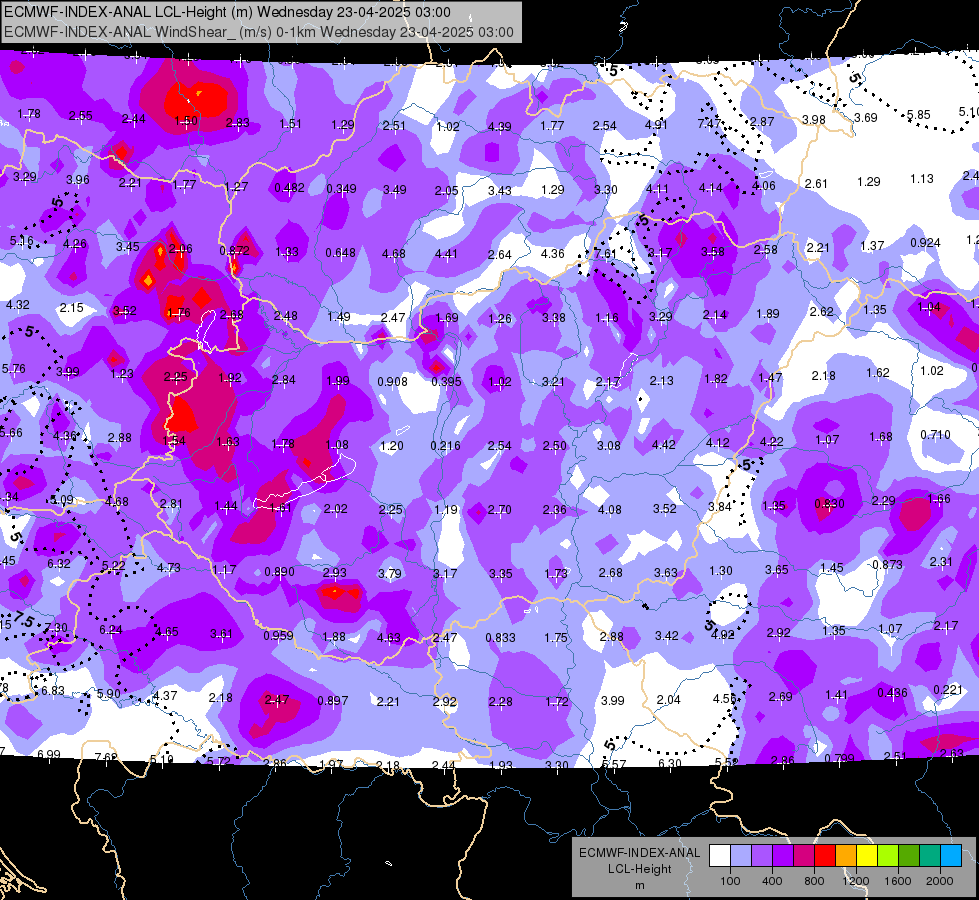
Task: Click the teal legend swatch
Action: pos(930,856)
